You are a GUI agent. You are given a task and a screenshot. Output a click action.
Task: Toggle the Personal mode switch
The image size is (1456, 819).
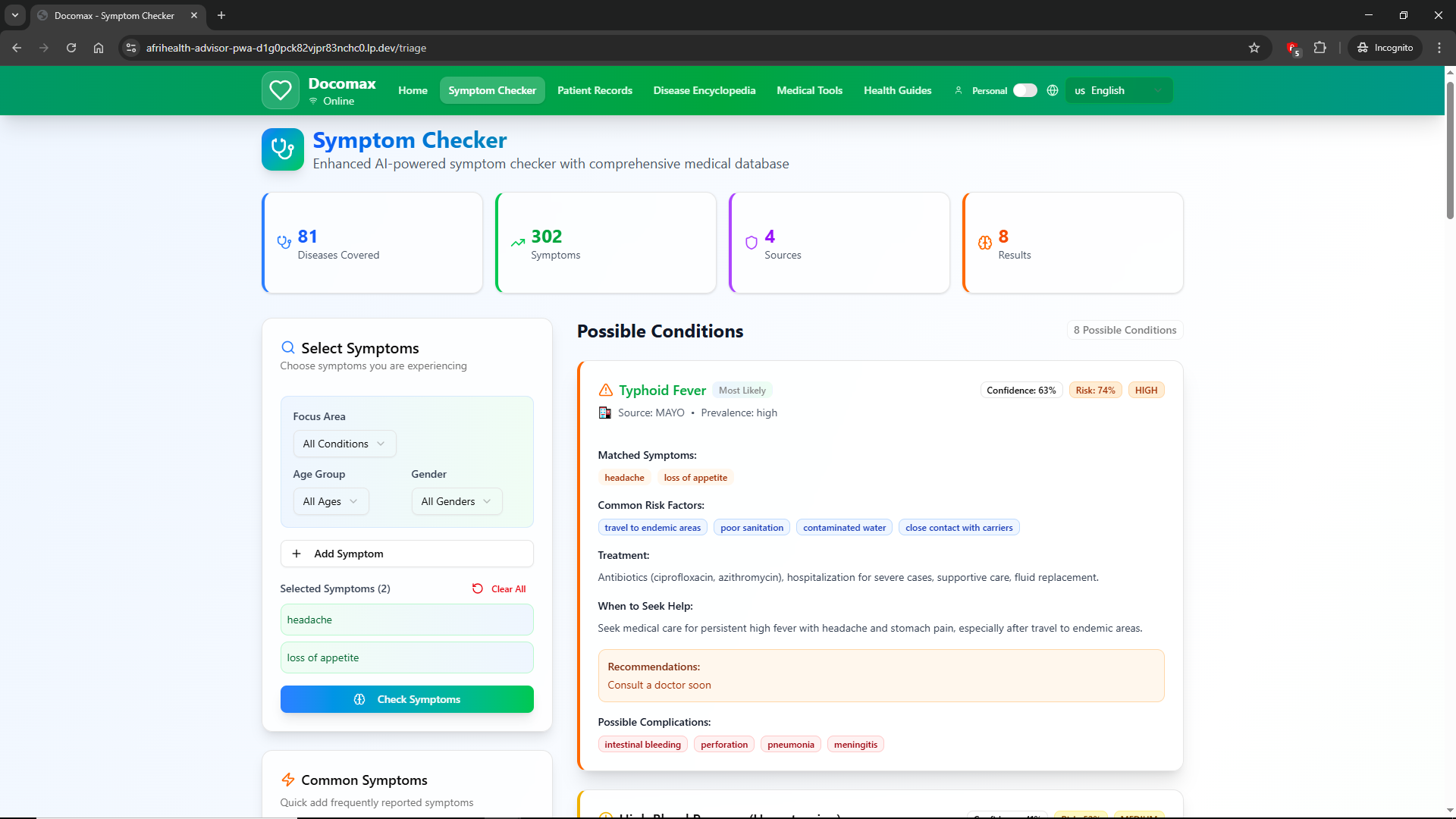1025,90
